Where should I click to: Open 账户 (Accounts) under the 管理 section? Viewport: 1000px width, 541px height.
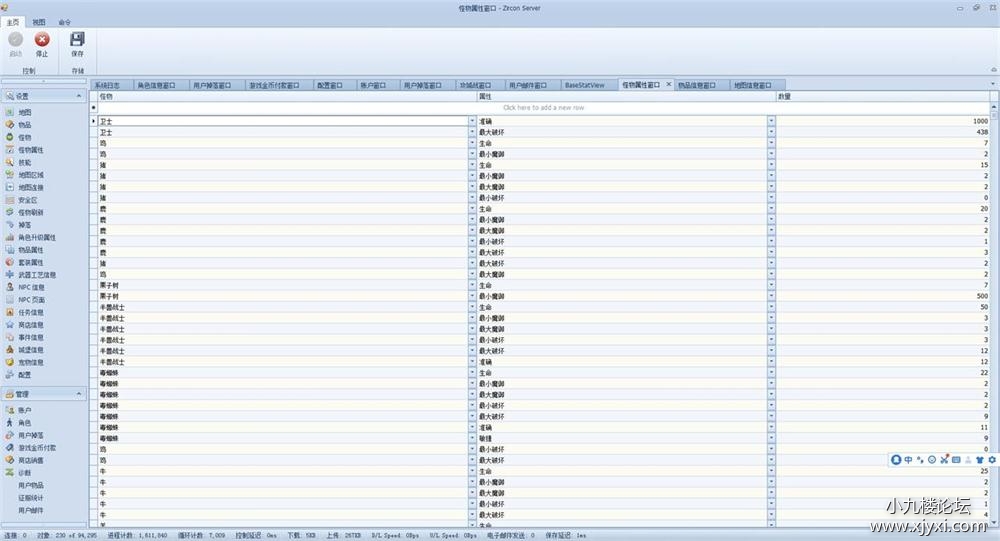(x=24, y=411)
